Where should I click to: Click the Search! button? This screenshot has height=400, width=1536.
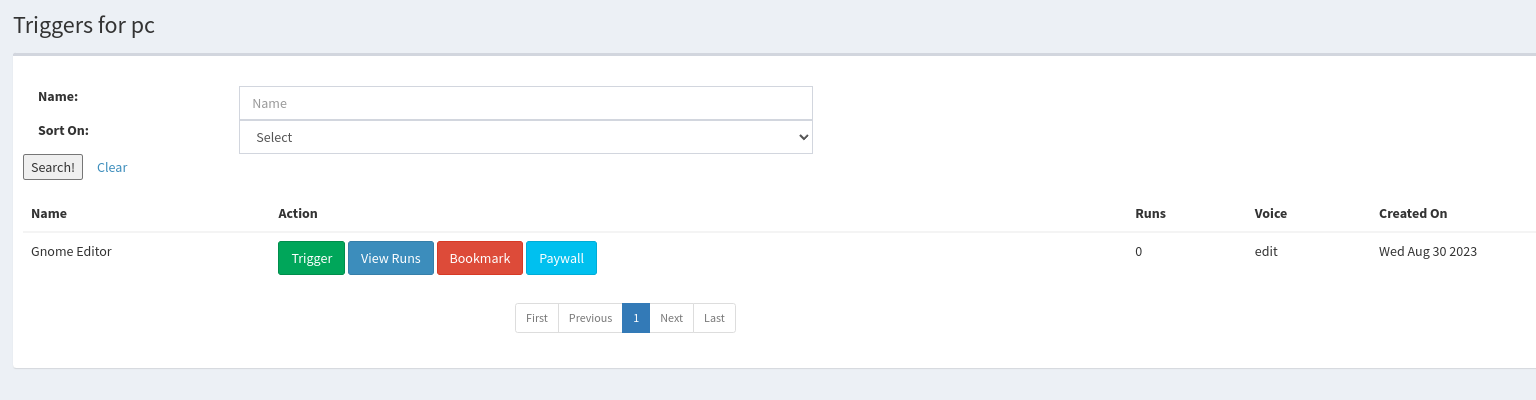point(53,167)
